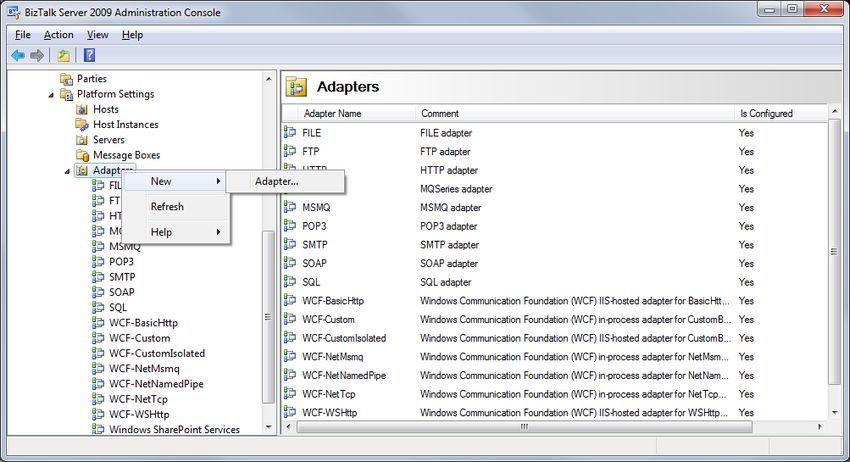Image resolution: width=850 pixels, height=462 pixels.
Task: Open the File menu
Action: click(23, 35)
